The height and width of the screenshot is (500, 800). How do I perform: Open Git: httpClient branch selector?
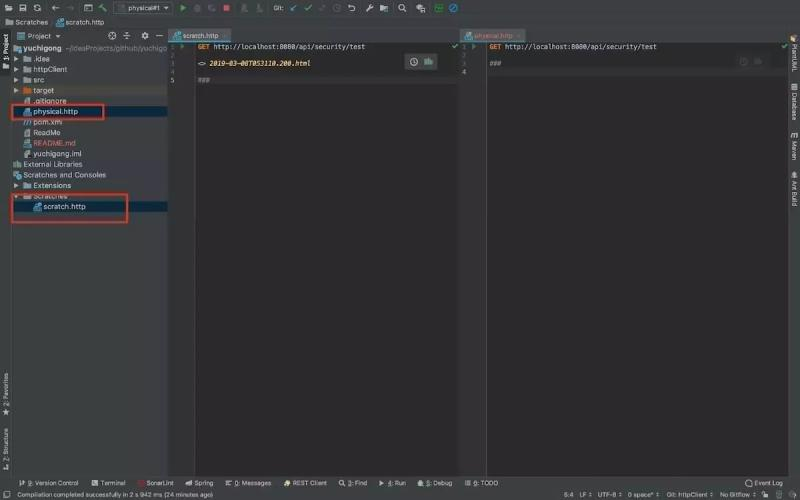point(689,495)
